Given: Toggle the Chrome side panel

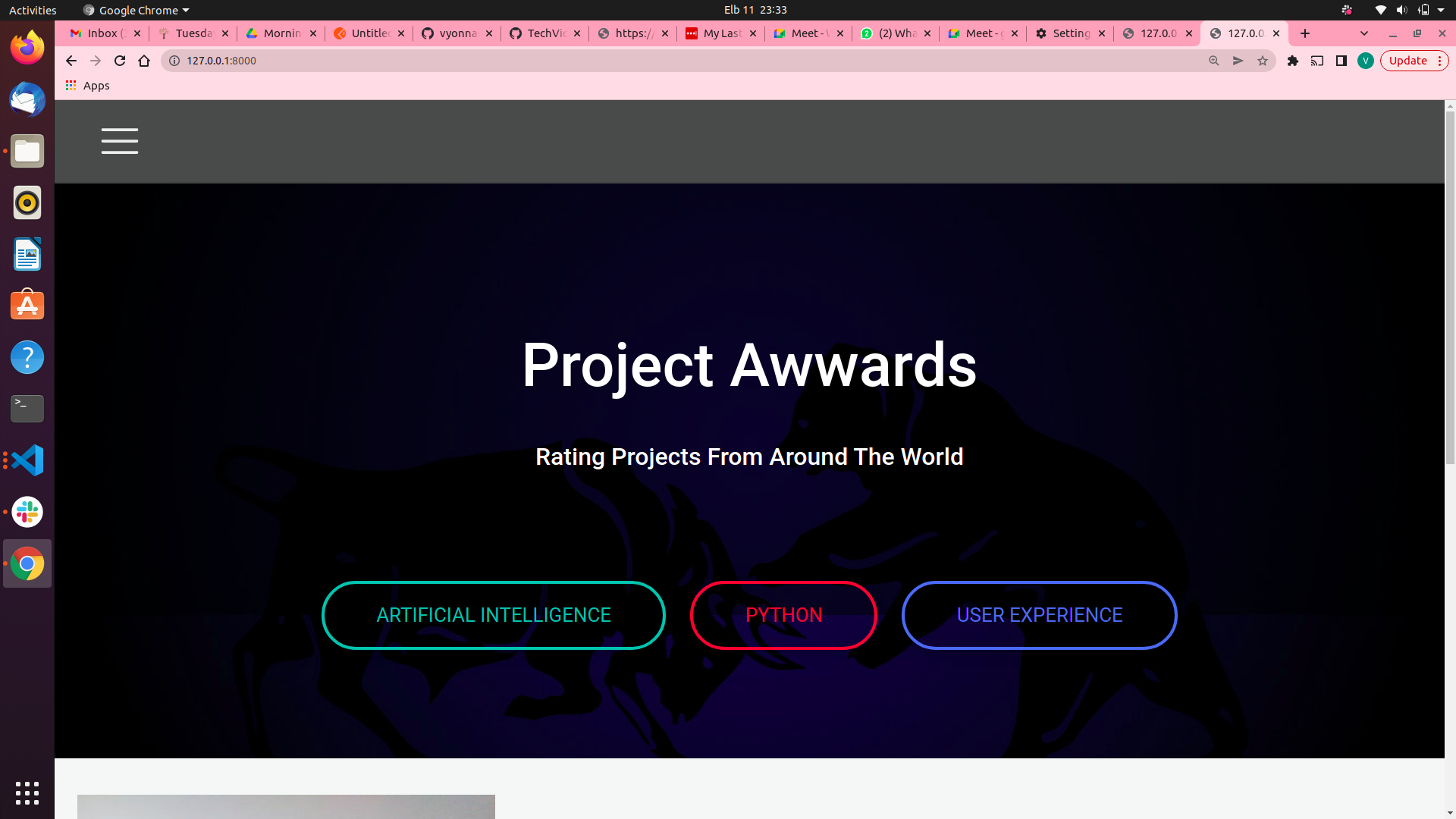Looking at the screenshot, I should pyautogui.click(x=1341, y=61).
